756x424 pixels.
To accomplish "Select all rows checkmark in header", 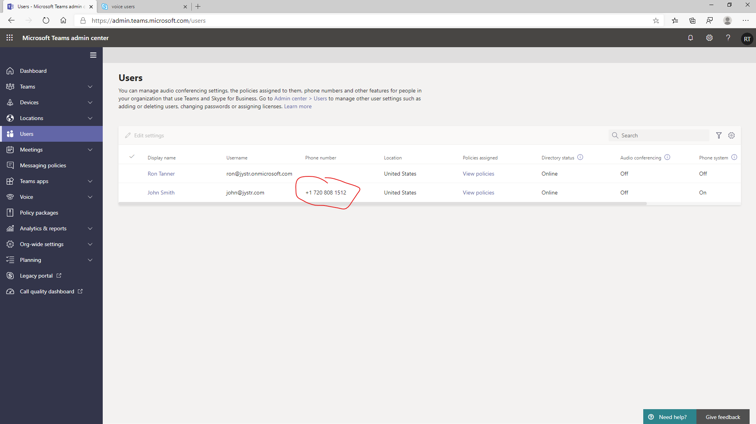I will click(x=132, y=157).
